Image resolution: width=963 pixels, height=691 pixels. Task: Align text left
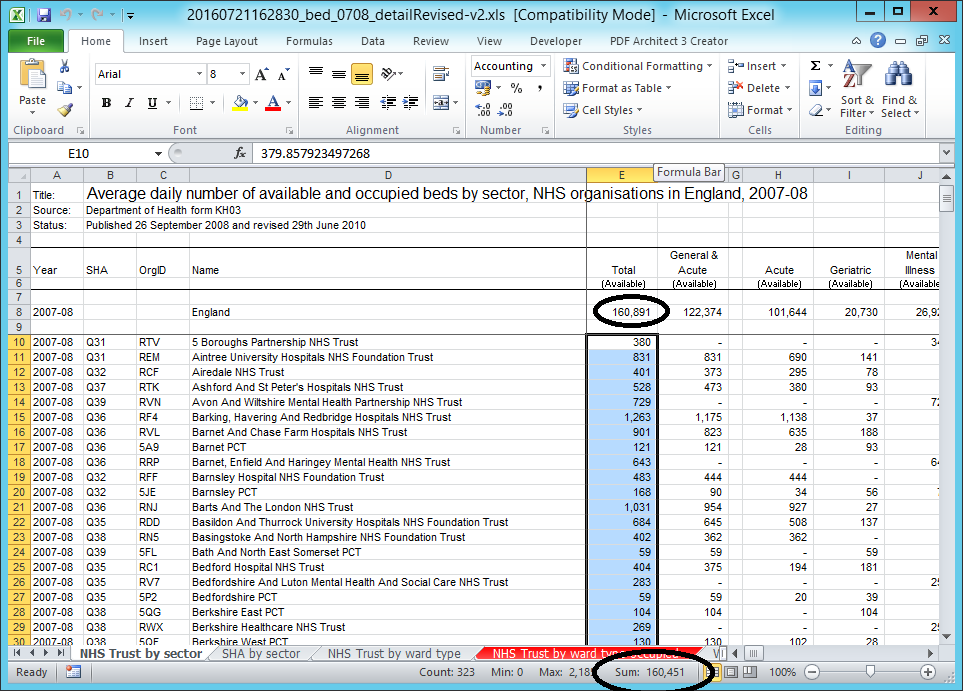pyautogui.click(x=316, y=103)
